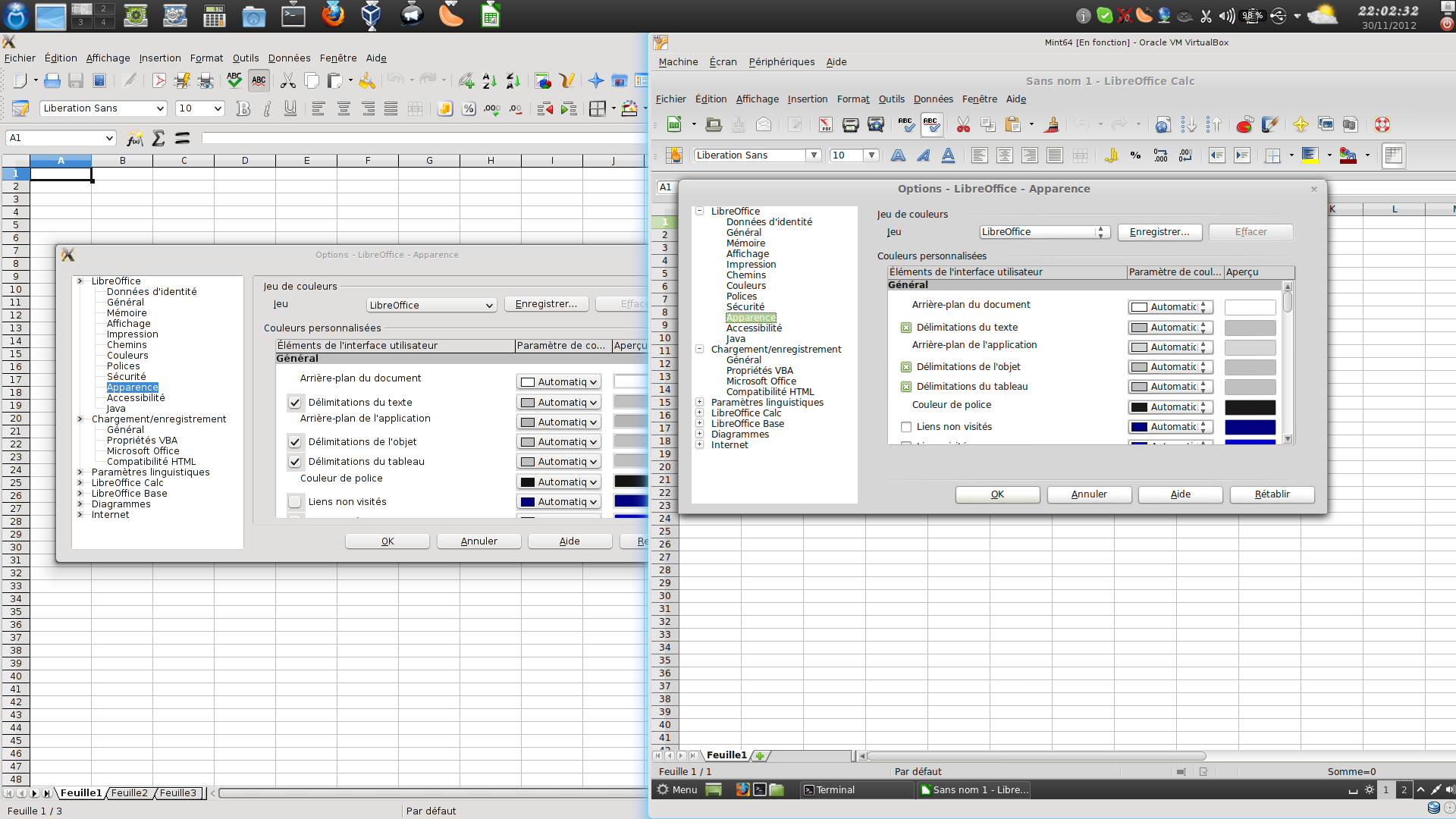Click the red scissors Cut icon in VirtualBox Calc

pyautogui.click(x=963, y=124)
